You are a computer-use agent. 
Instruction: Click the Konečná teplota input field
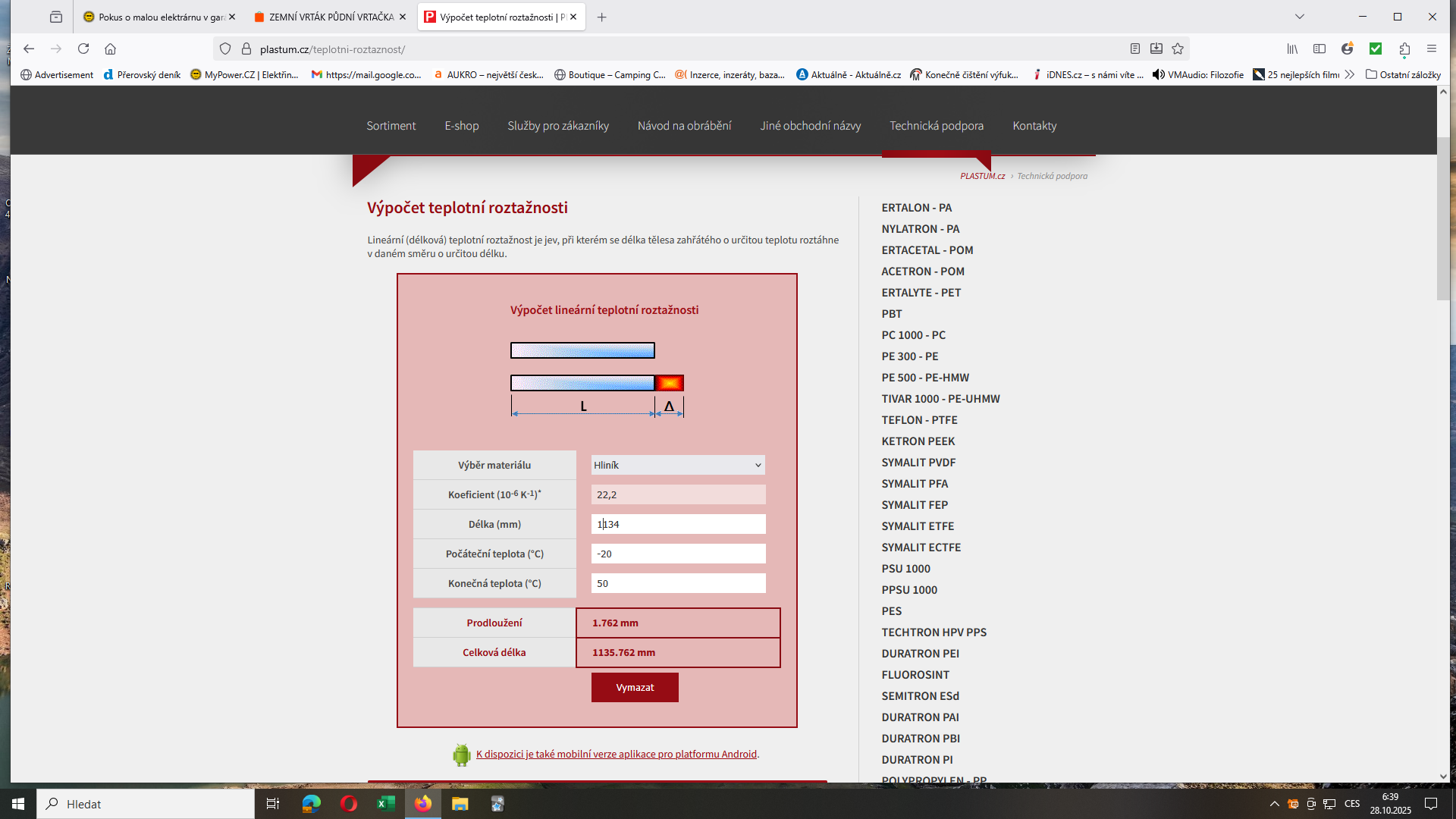(x=678, y=583)
